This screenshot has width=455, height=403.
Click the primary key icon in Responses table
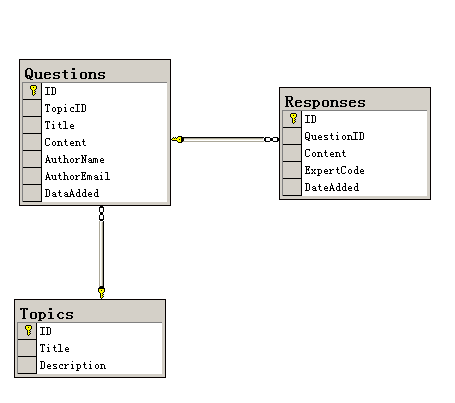click(293, 118)
